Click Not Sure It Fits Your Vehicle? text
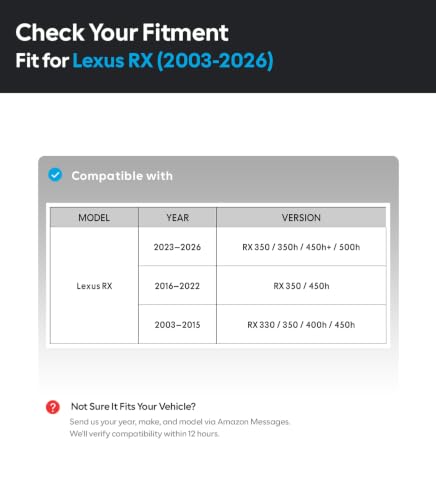 133,407
